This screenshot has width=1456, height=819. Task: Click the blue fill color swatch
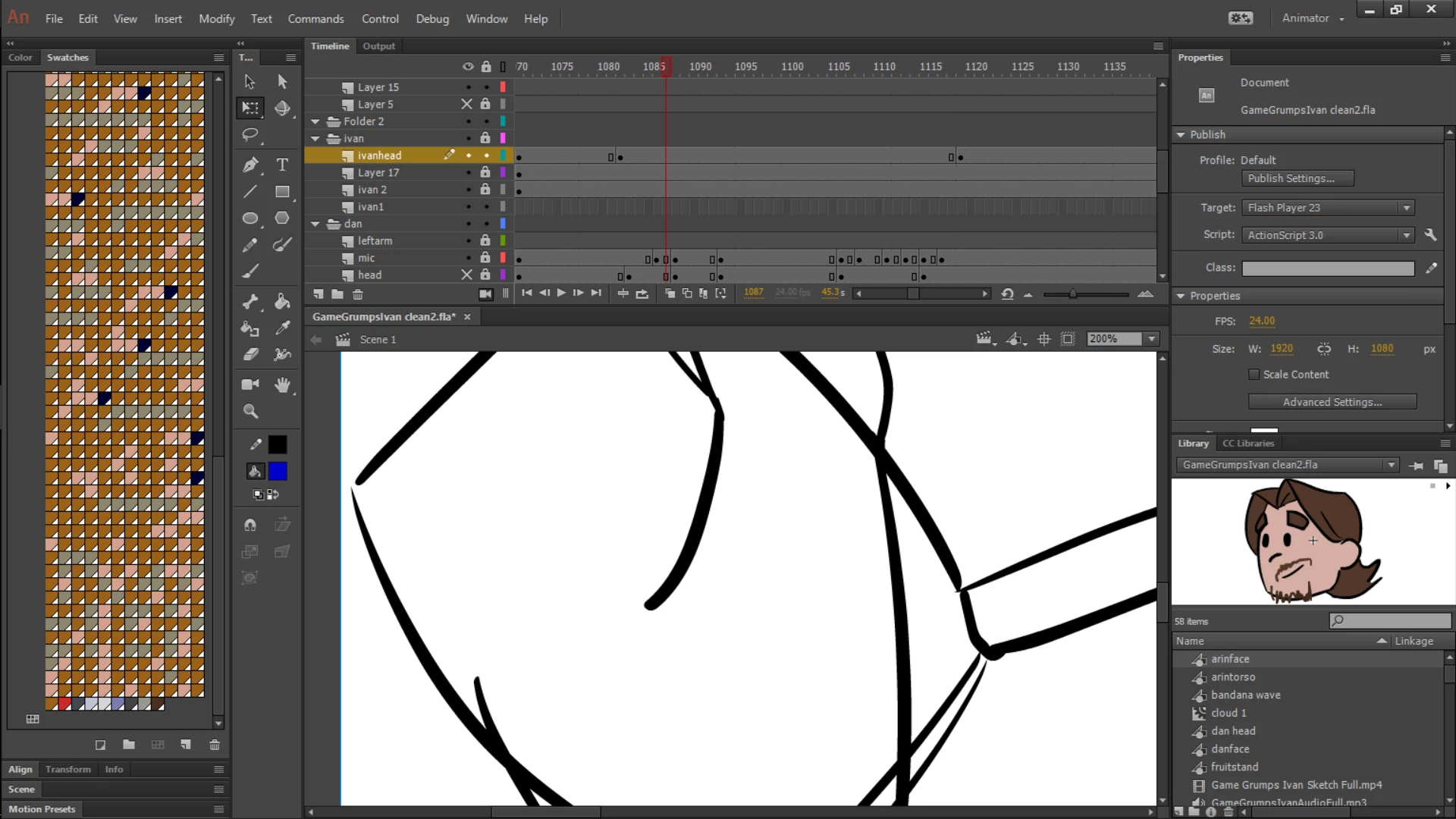[278, 472]
